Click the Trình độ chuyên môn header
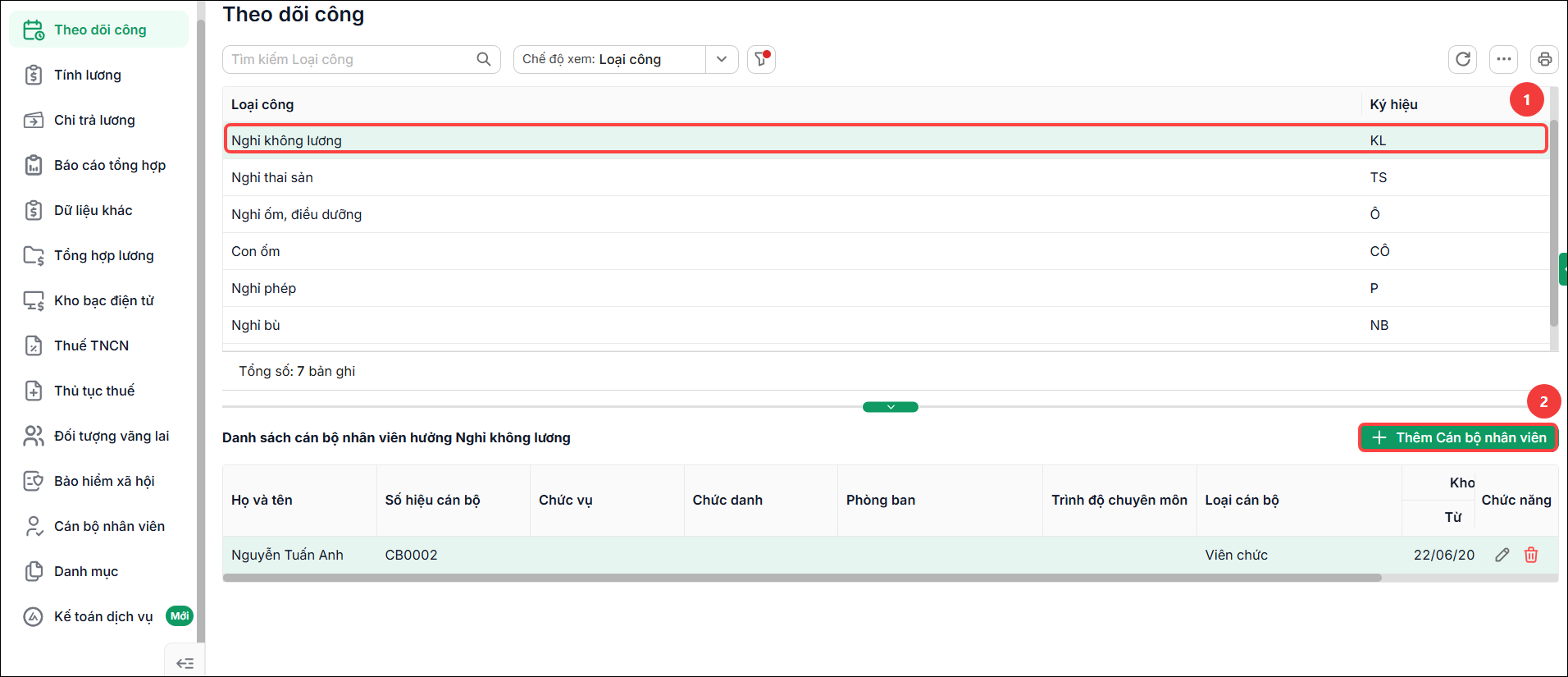 click(x=1119, y=500)
